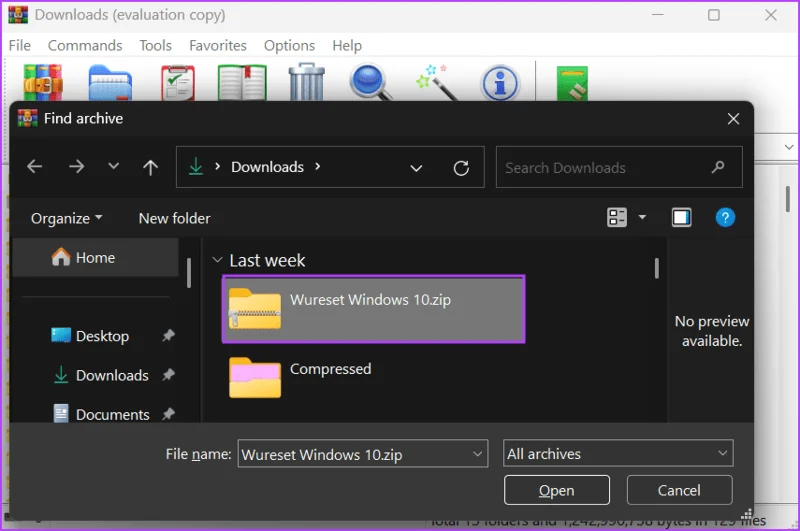Click the Cancel button
Screen dimensions: 800x531
pos(679,490)
